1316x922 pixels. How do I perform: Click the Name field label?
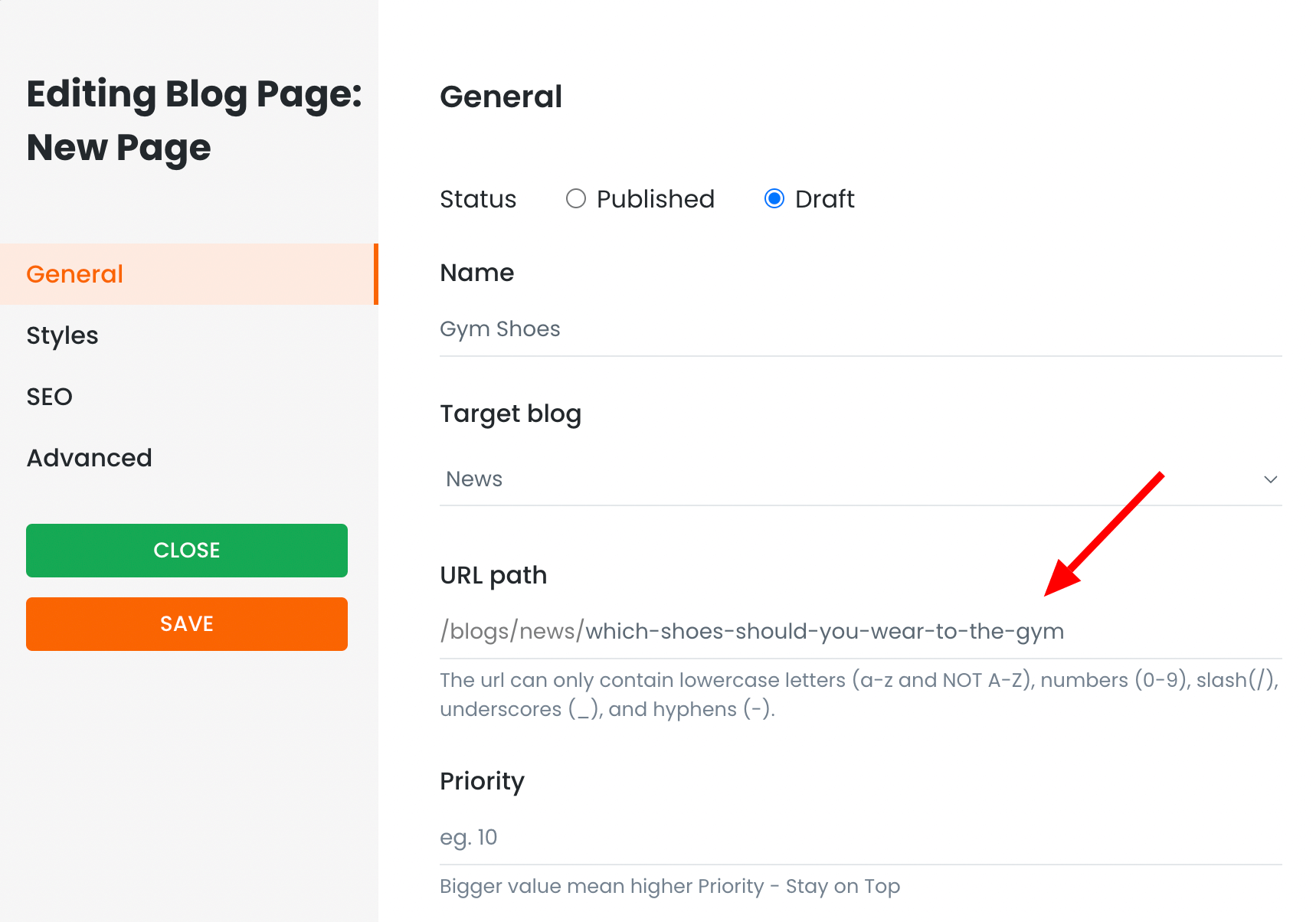pyautogui.click(x=476, y=273)
